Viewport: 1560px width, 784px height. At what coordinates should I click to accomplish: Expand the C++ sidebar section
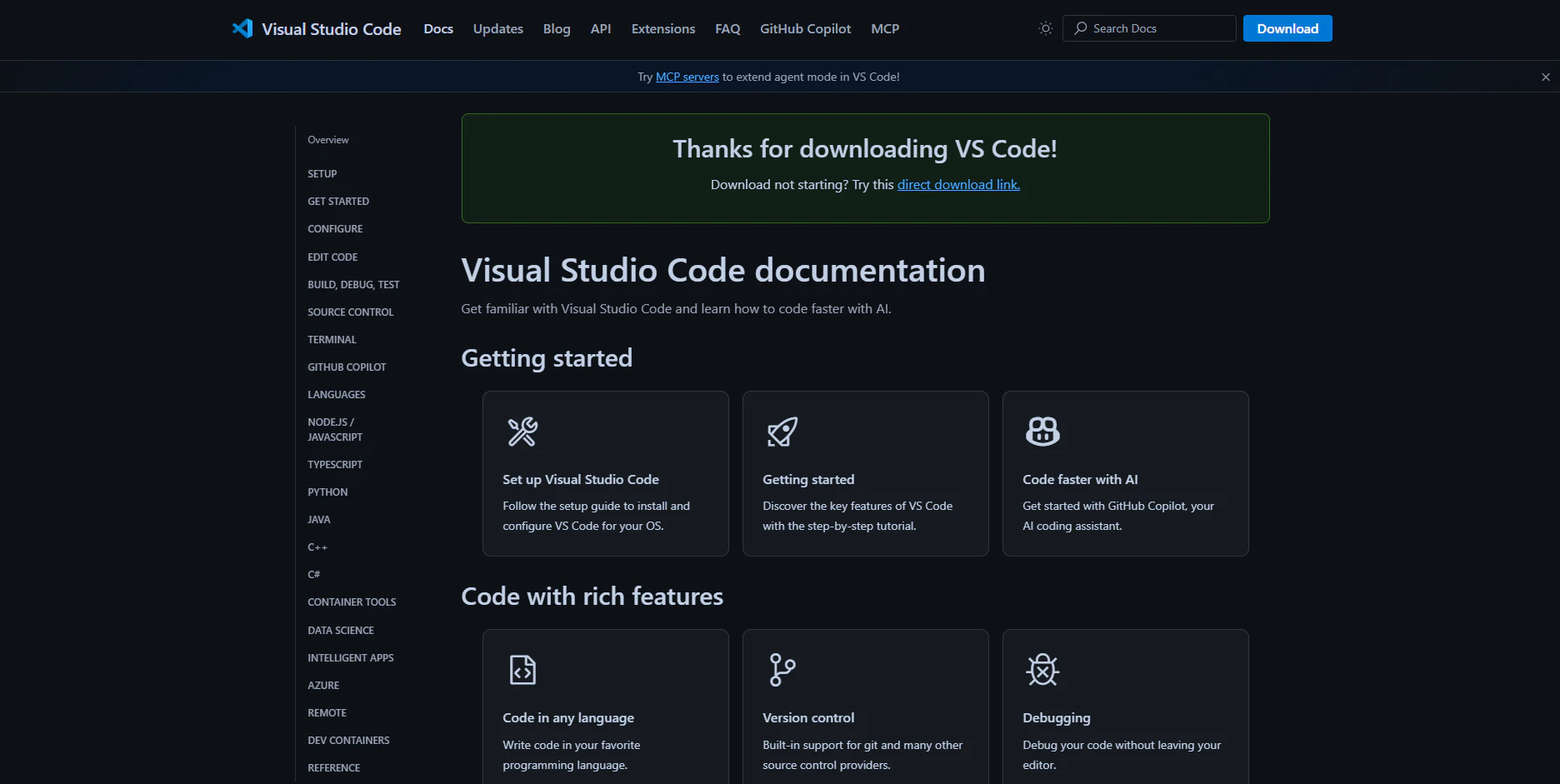pyautogui.click(x=317, y=547)
